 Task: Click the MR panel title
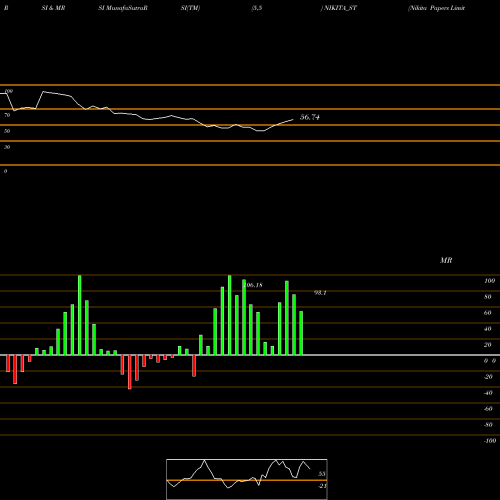pyautogui.click(x=446, y=260)
